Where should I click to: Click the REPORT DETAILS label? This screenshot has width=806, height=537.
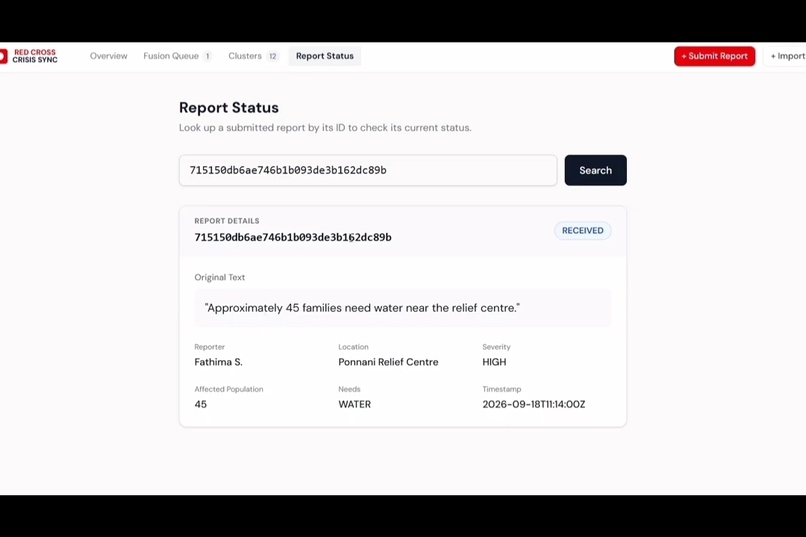tap(227, 221)
